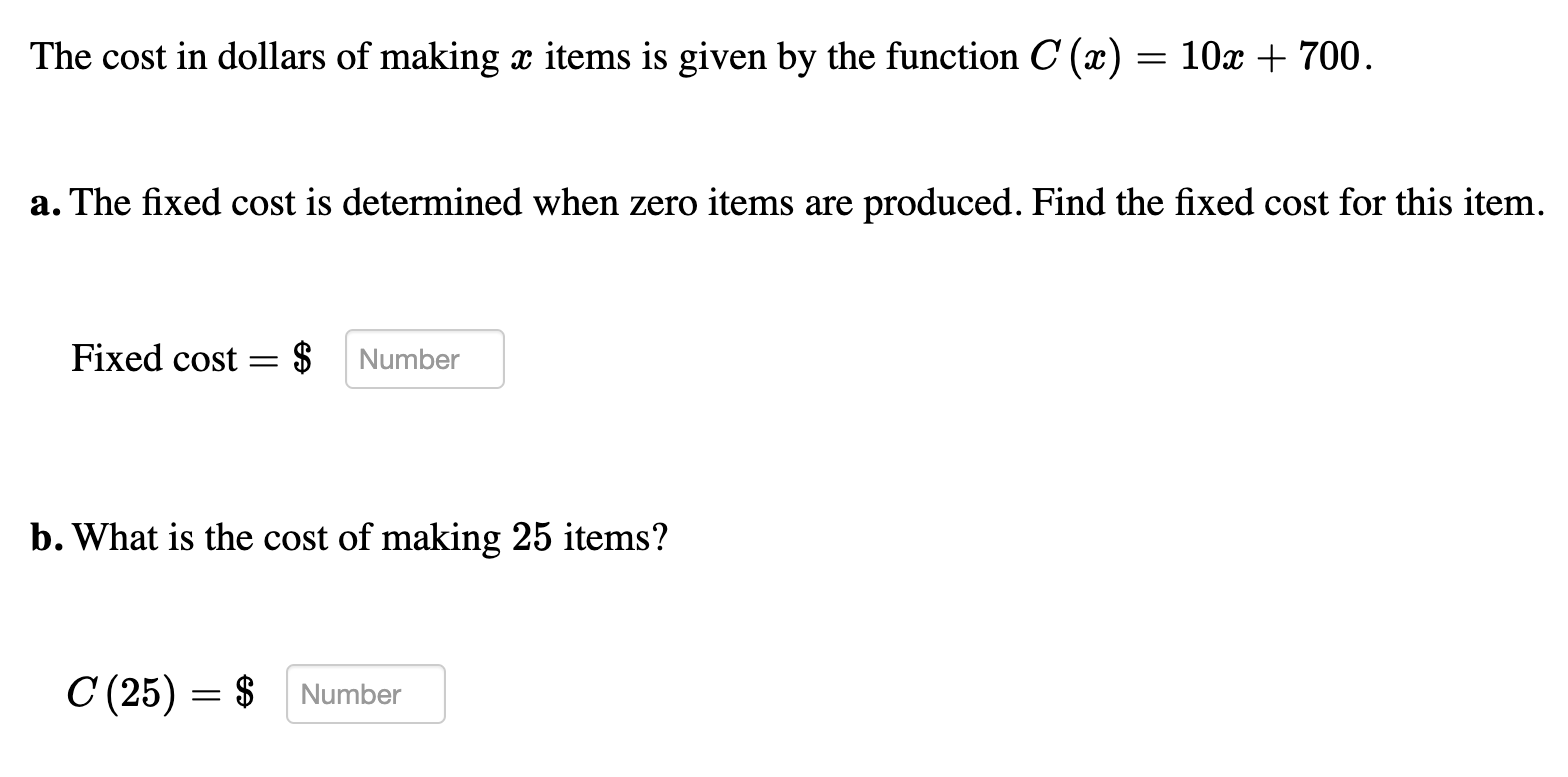Click the C(25) Number input field
This screenshot has height=777, width=1568.
point(364,694)
